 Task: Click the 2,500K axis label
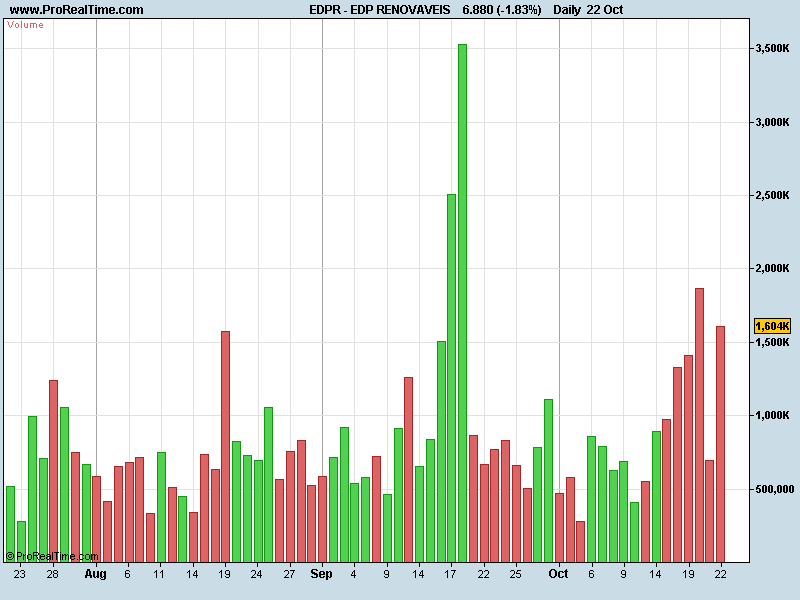tap(772, 195)
